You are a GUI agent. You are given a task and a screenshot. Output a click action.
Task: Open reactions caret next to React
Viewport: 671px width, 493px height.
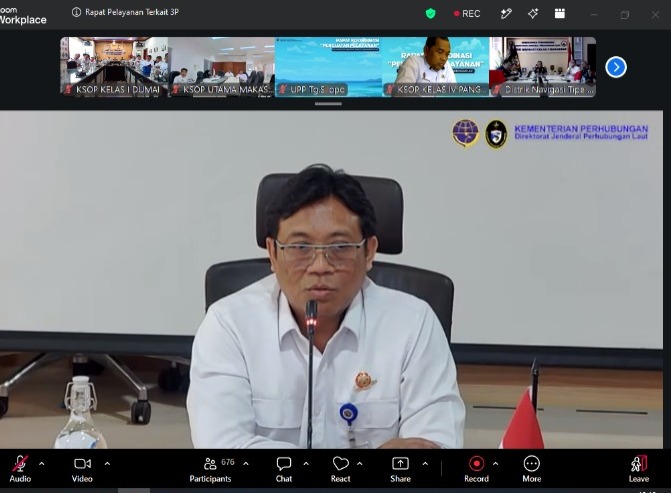(360, 463)
